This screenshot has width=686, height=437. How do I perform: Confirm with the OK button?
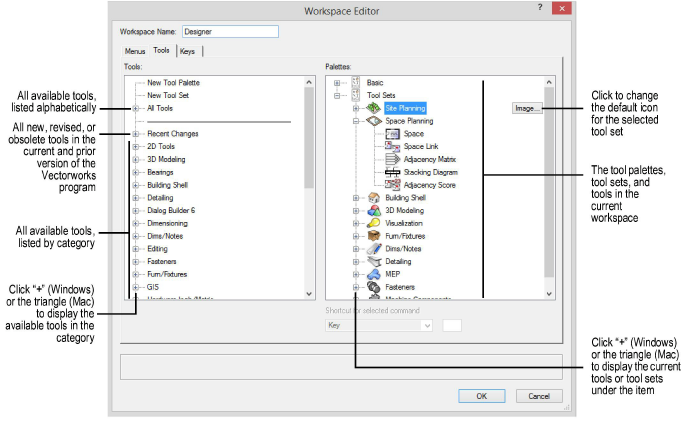click(482, 396)
